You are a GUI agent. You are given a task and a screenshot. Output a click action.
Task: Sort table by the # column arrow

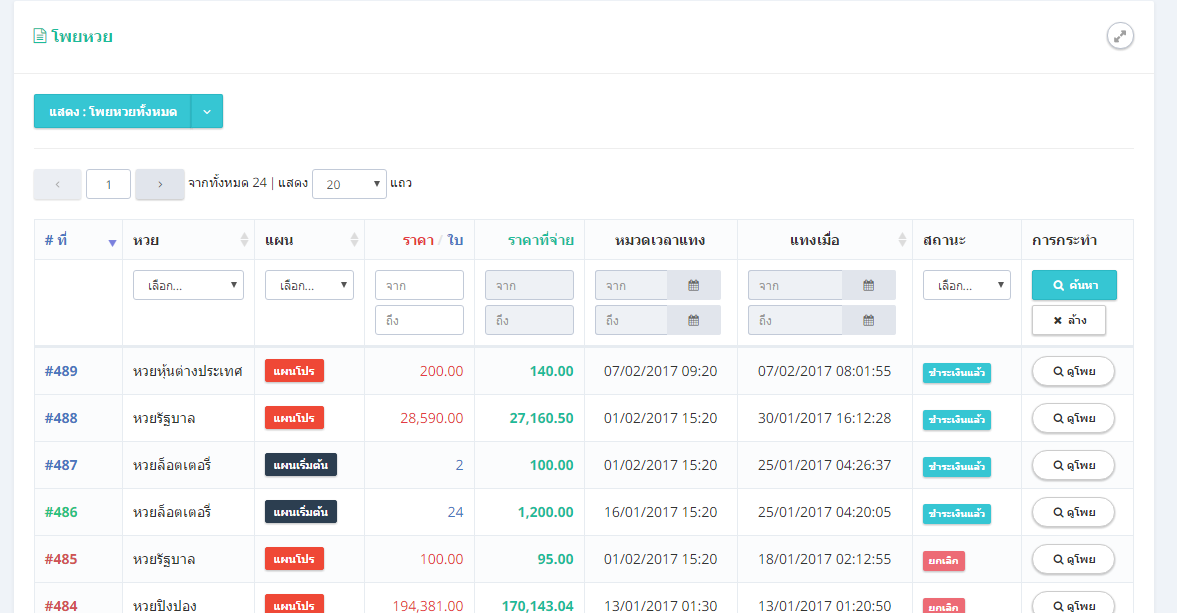point(112,241)
